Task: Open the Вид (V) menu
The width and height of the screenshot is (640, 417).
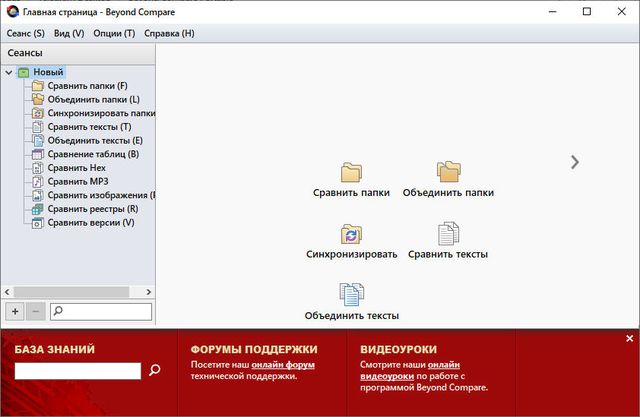Action: [69, 33]
